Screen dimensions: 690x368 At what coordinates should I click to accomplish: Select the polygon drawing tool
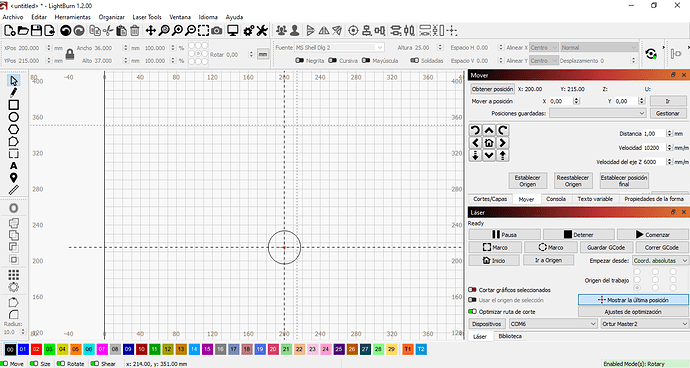coord(14,129)
